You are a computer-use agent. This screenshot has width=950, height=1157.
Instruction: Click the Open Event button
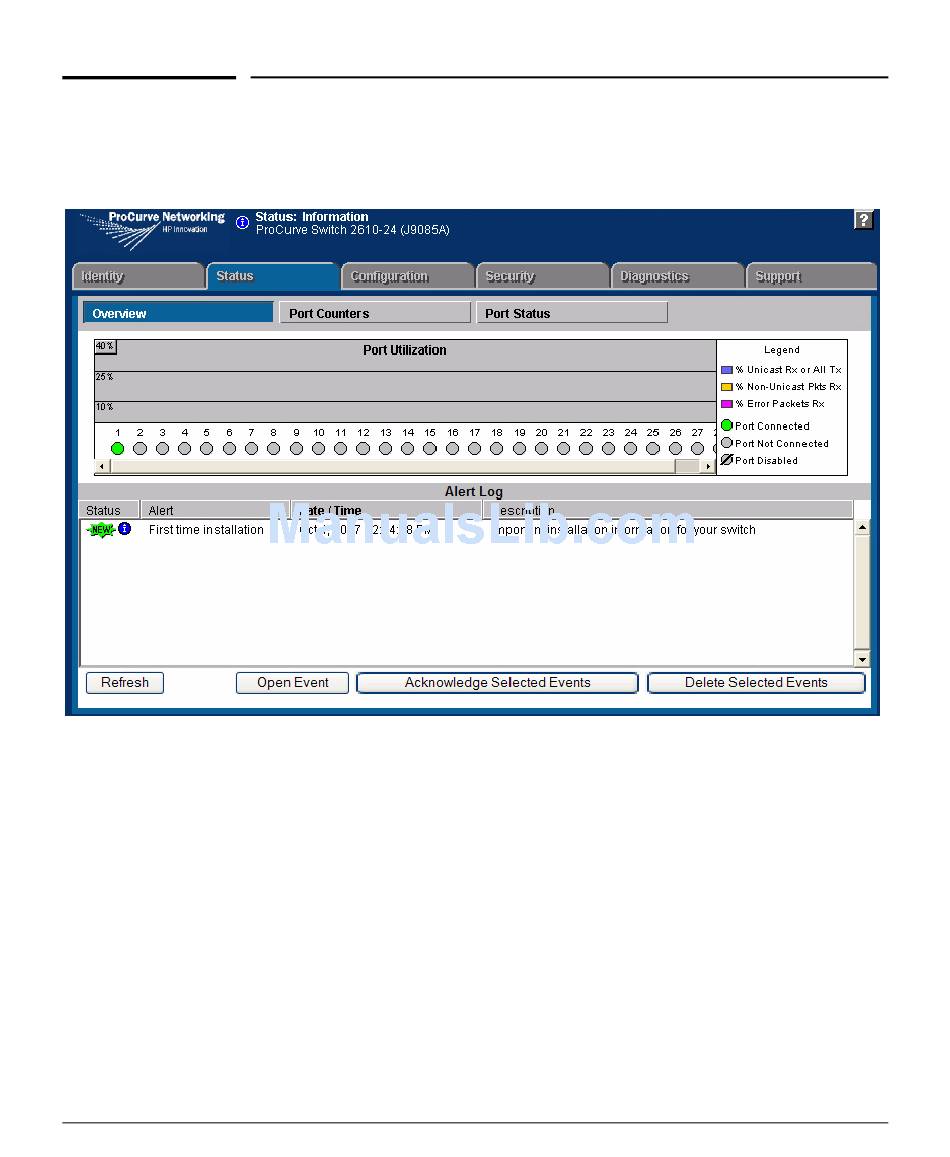pyautogui.click(x=292, y=683)
